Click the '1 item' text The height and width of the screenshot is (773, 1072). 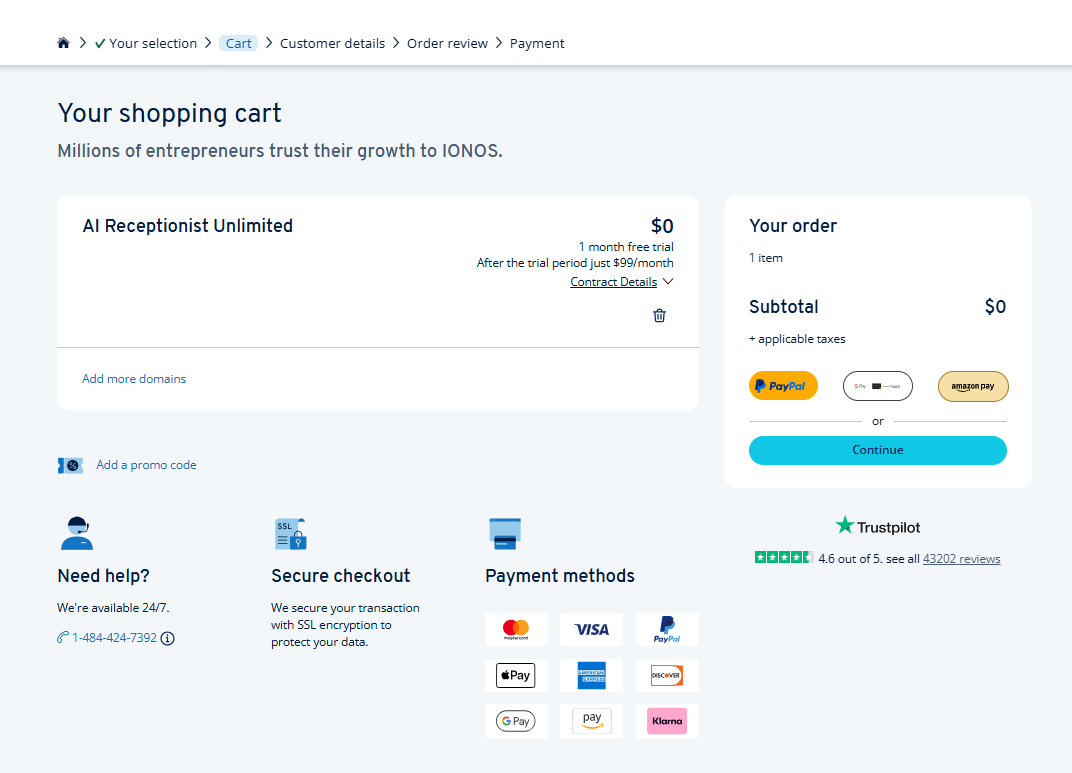pos(766,258)
